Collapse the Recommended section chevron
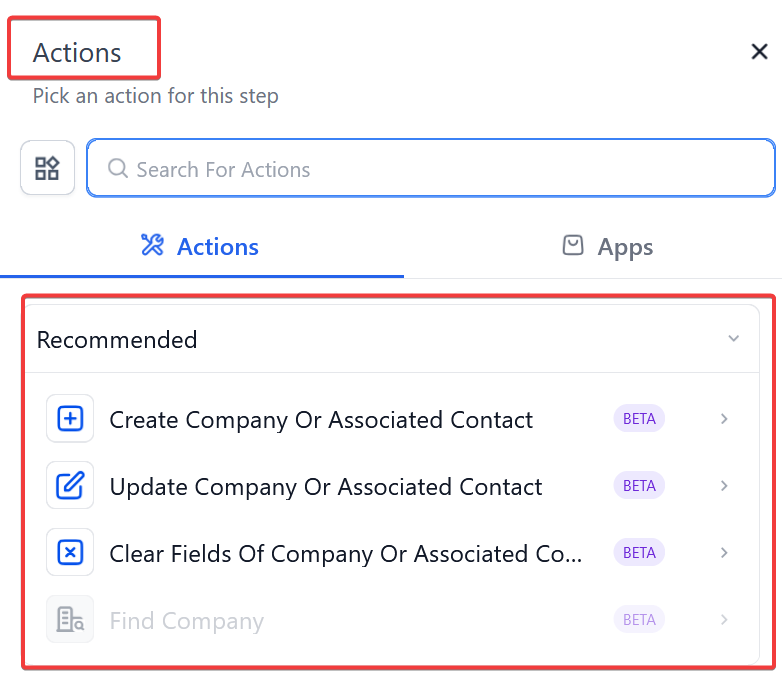Screen dimensions: 782x681 click(734, 339)
